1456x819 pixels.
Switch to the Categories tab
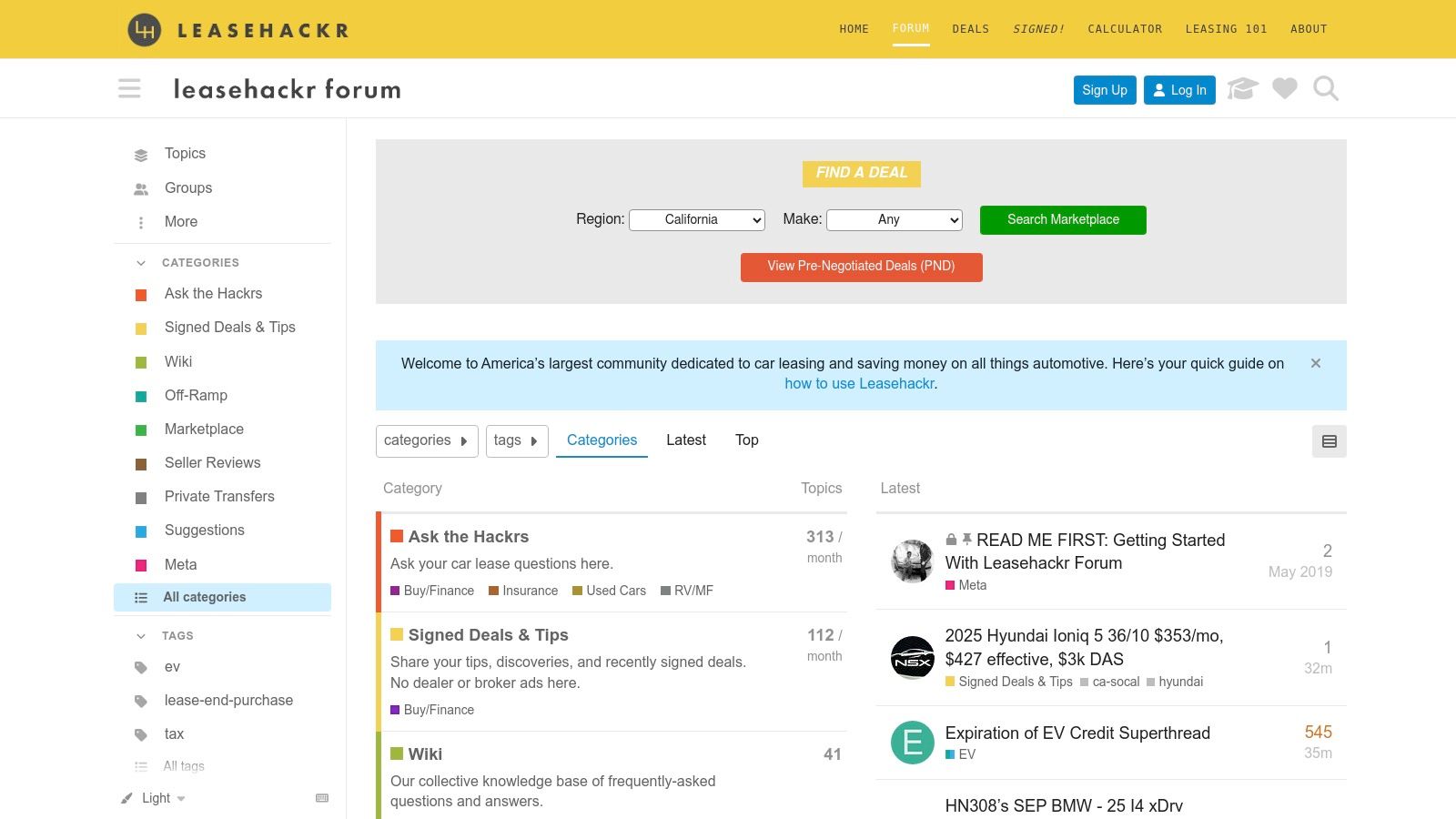pyautogui.click(x=602, y=440)
